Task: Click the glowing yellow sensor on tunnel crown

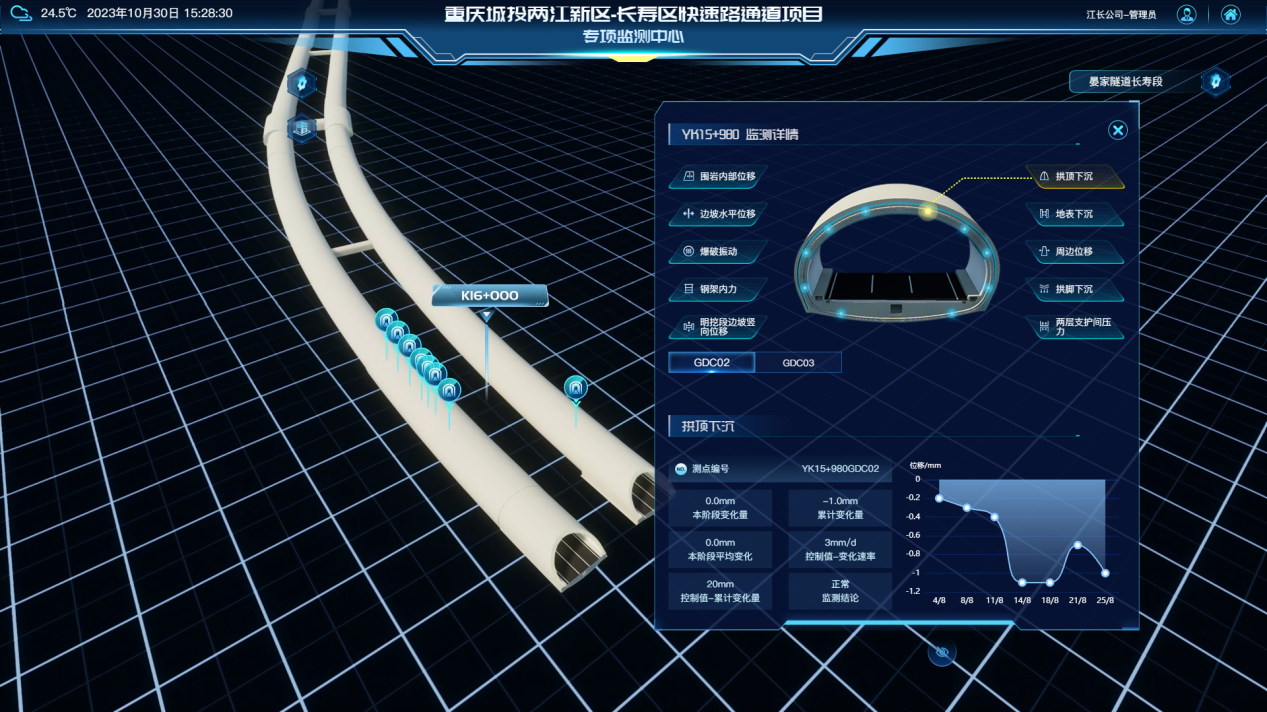Action: tap(927, 211)
